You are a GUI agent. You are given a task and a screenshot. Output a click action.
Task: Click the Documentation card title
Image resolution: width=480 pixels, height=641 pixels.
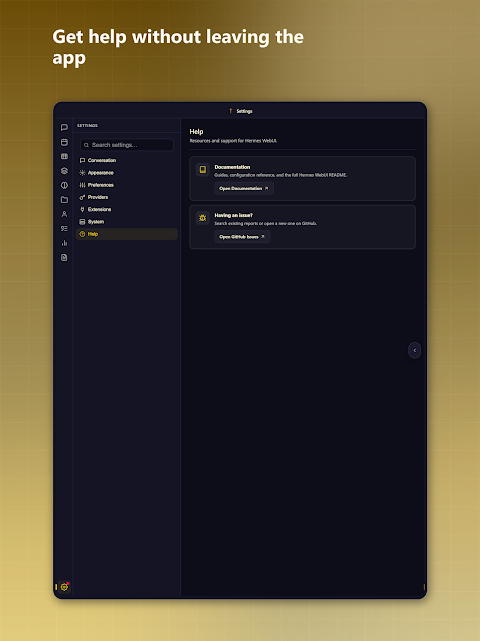click(232, 167)
